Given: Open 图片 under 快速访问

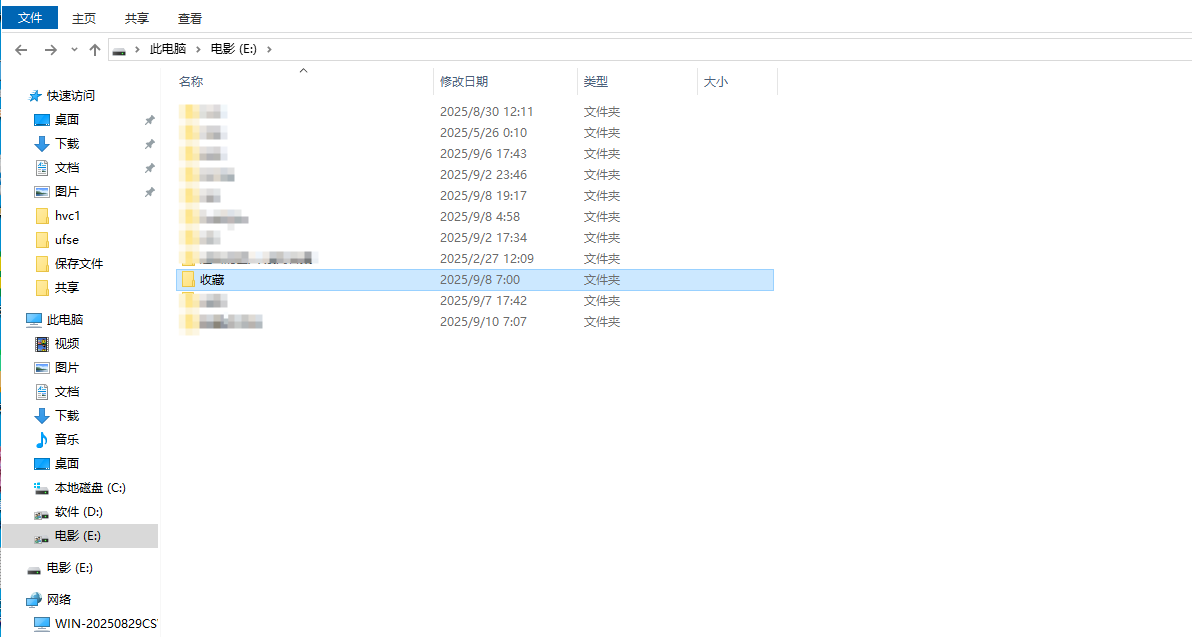Looking at the screenshot, I should pos(67,192).
